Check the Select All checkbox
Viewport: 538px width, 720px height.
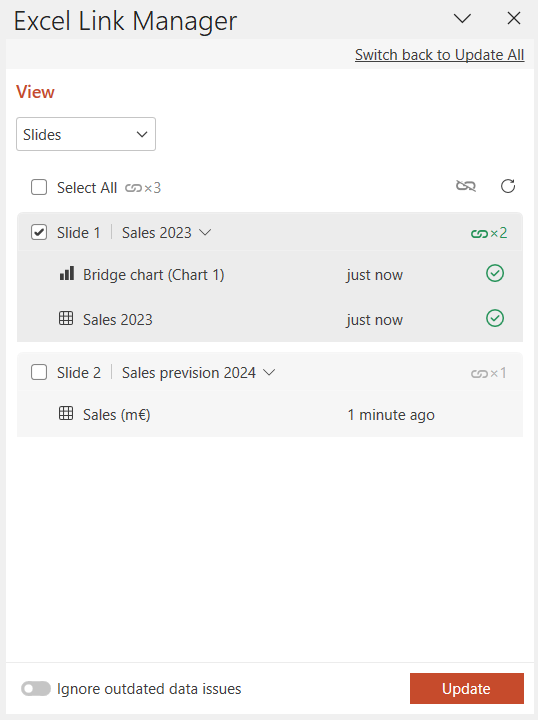coord(39,187)
